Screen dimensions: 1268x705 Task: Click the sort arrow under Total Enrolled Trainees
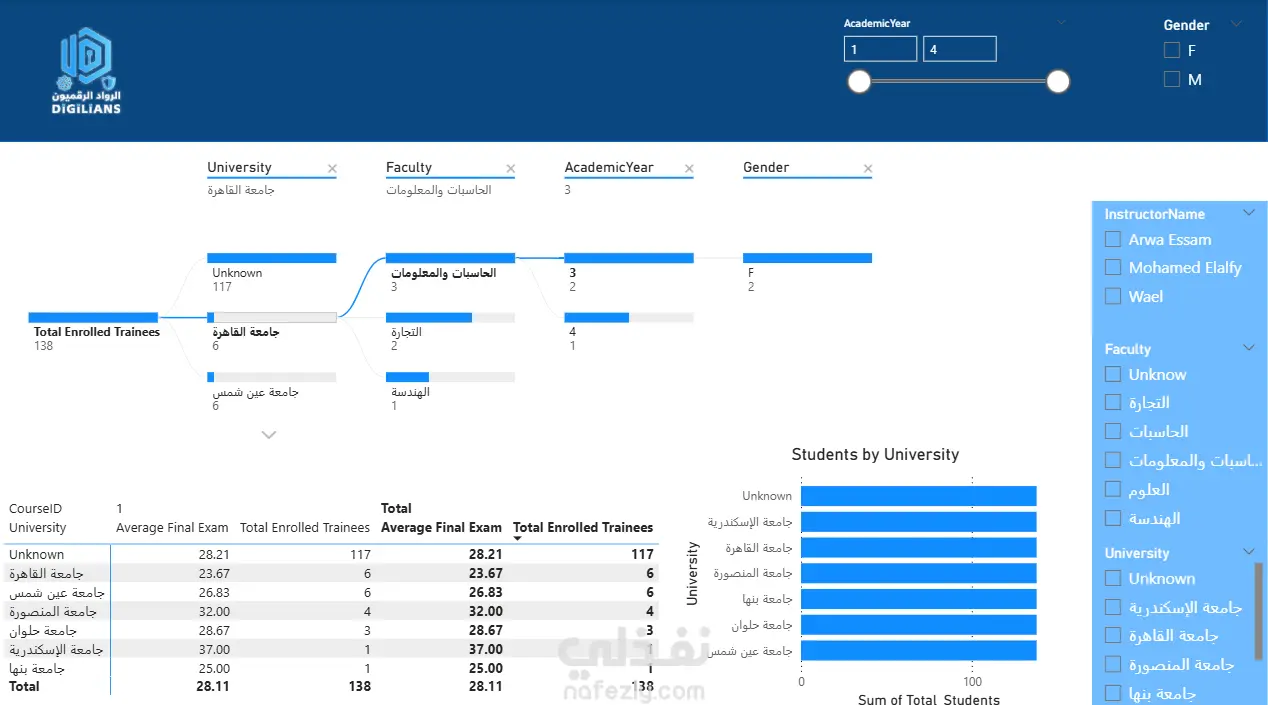518,539
